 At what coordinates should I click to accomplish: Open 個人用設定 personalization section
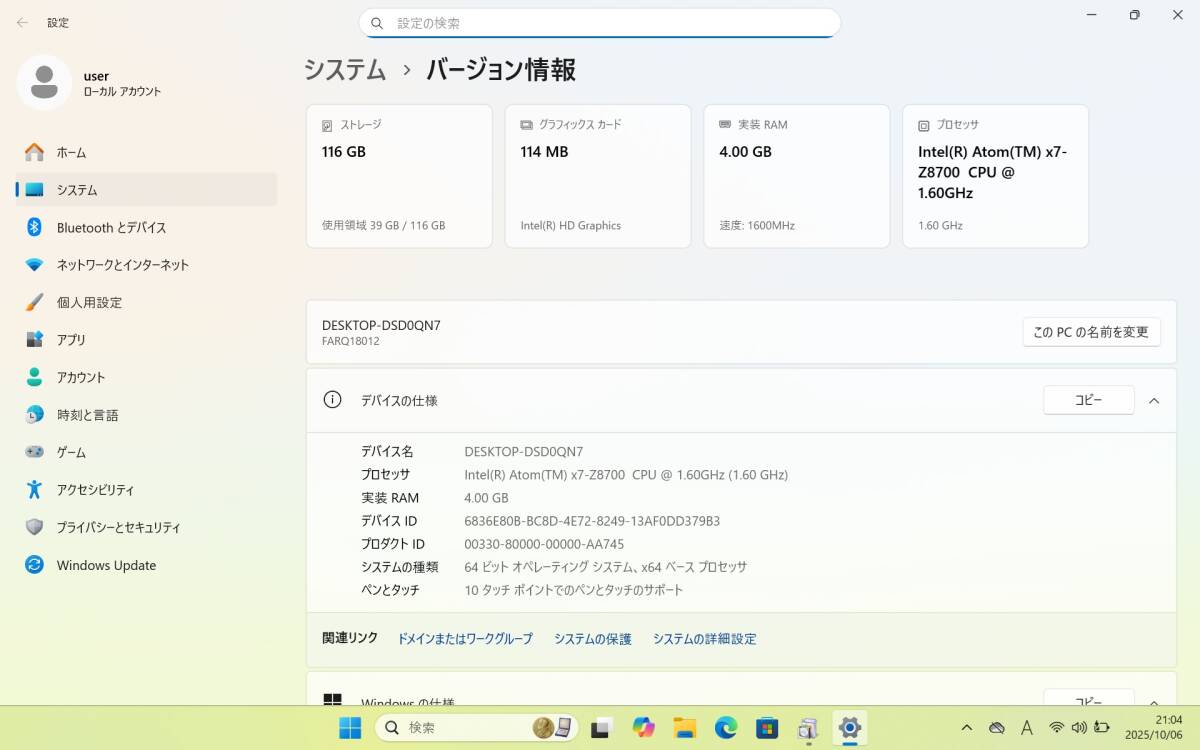(89, 303)
